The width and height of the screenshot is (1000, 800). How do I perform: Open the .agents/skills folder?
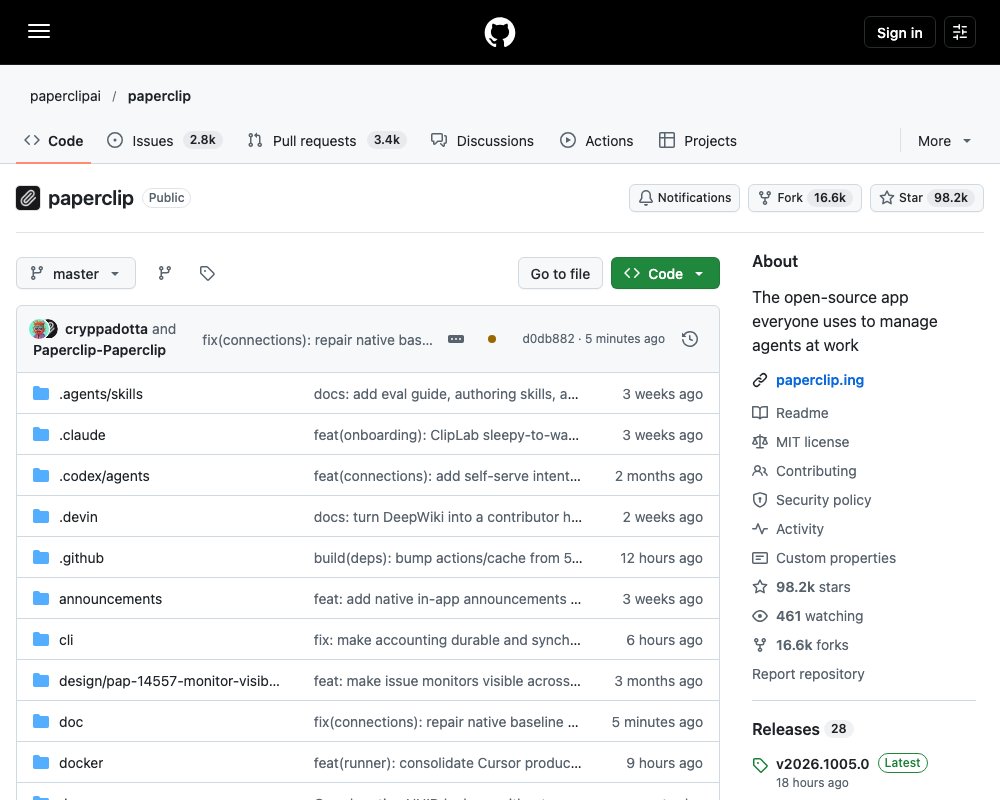(101, 394)
